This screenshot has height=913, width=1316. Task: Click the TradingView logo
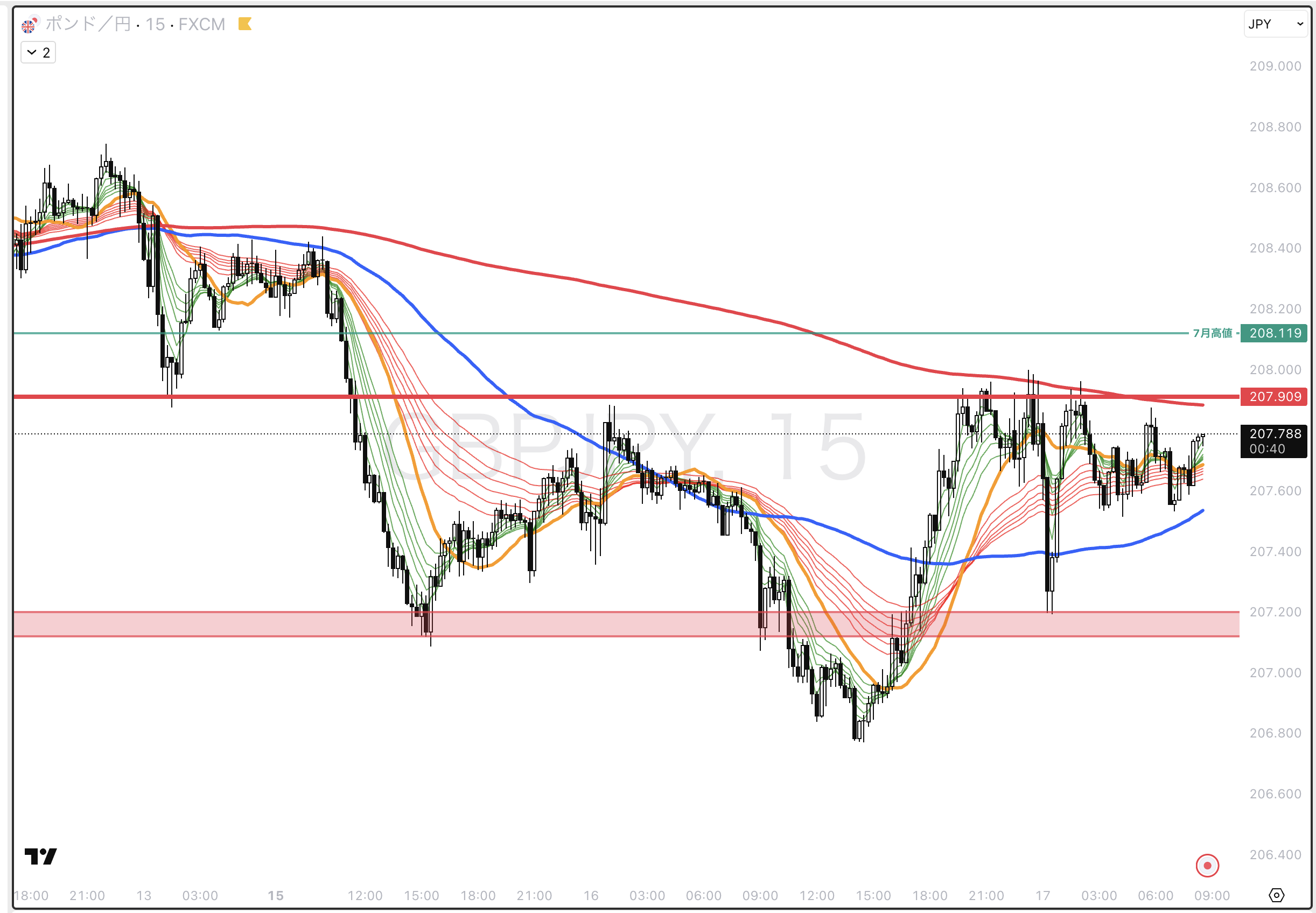(x=40, y=856)
